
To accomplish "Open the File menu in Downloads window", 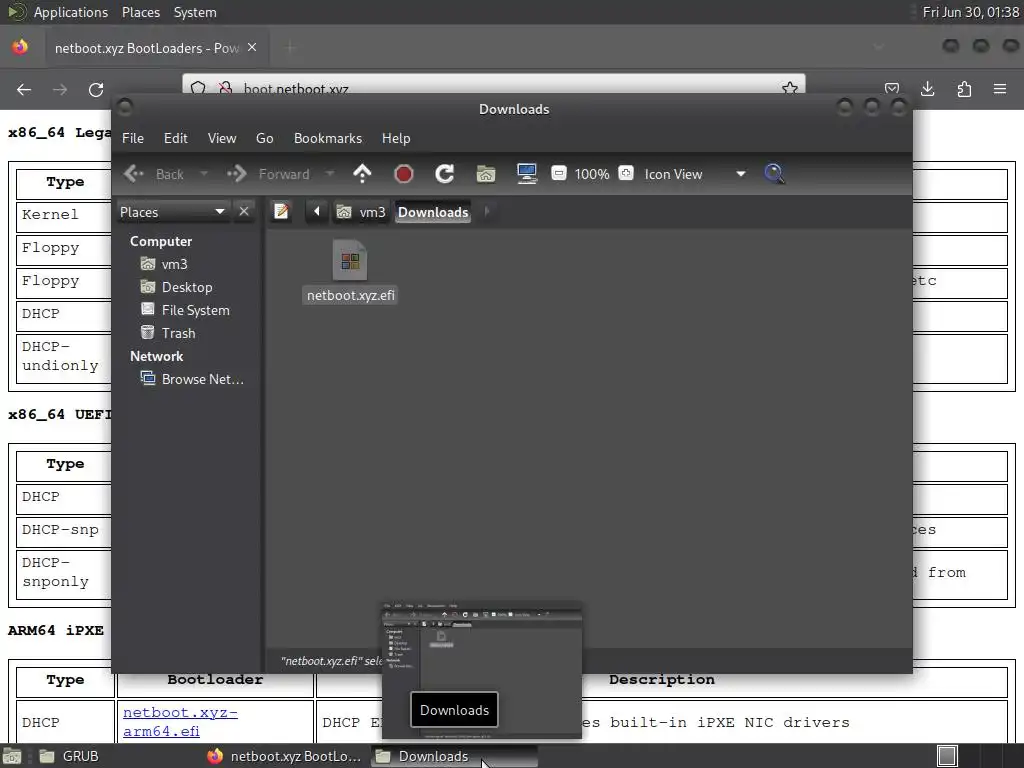I will (133, 138).
